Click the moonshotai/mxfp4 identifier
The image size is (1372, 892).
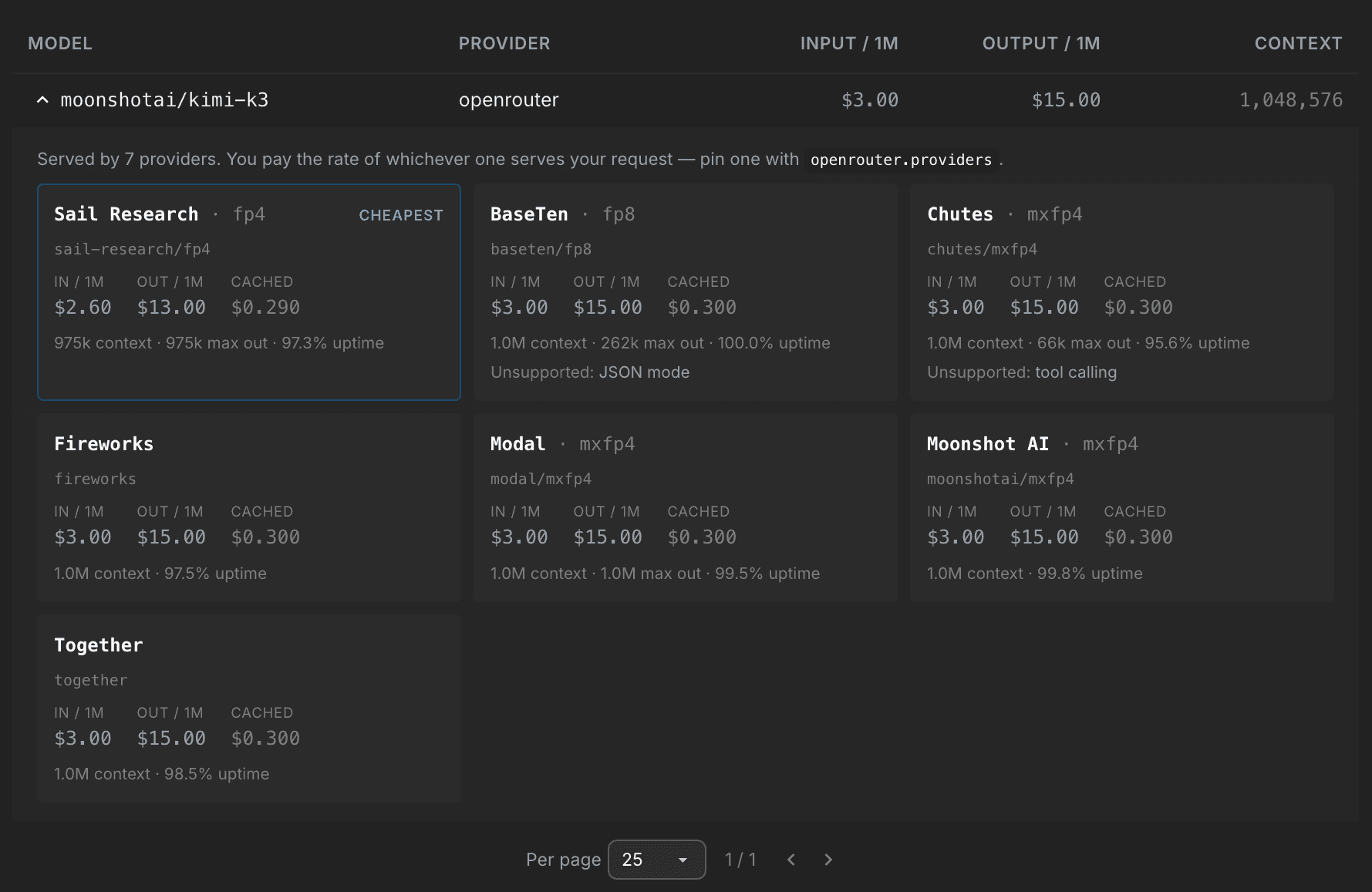click(x=1000, y=479)
